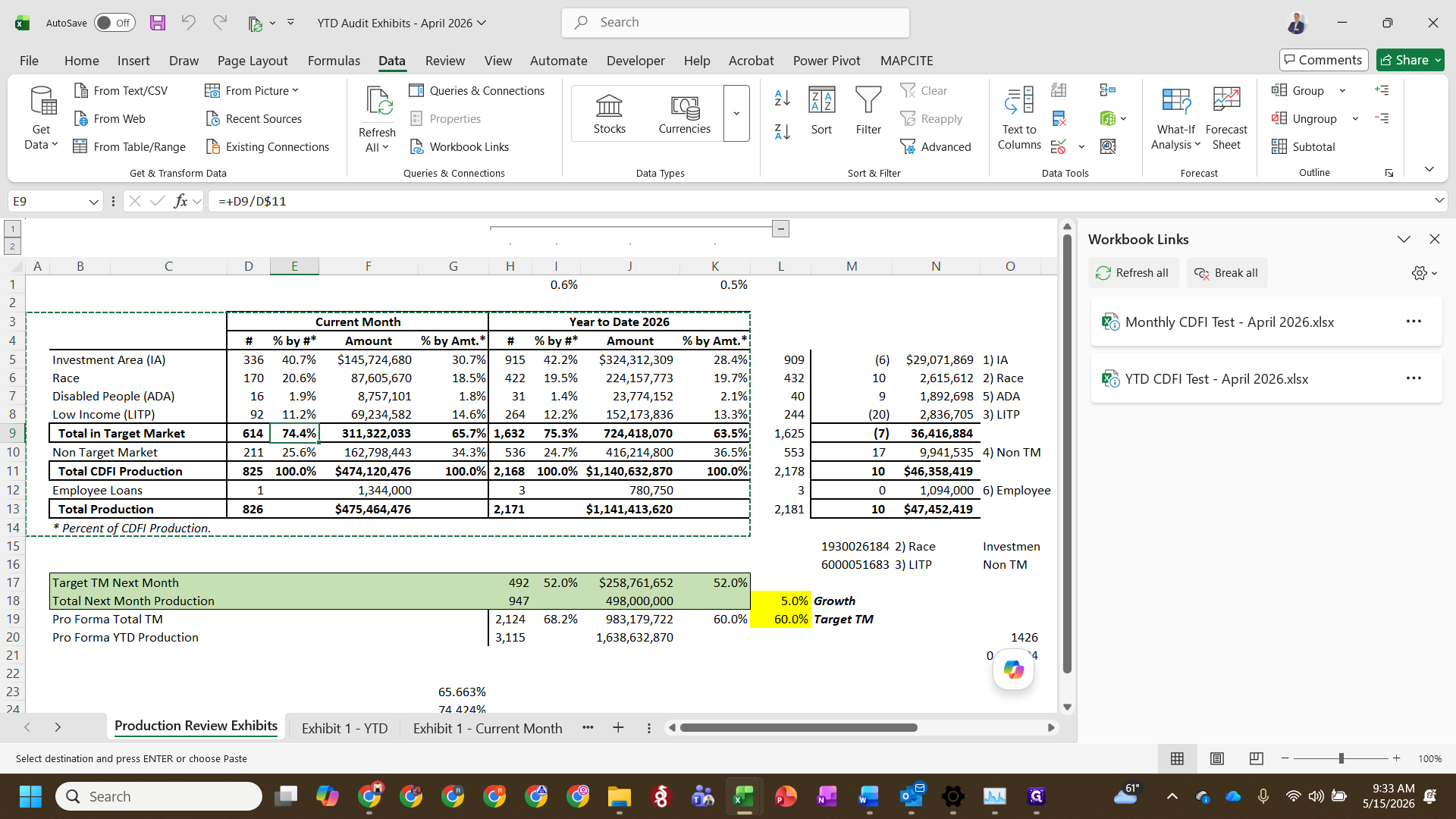Import data From Web
Image resolution: width=1456 pixels, height=819 pixels.
coord(110,118)
